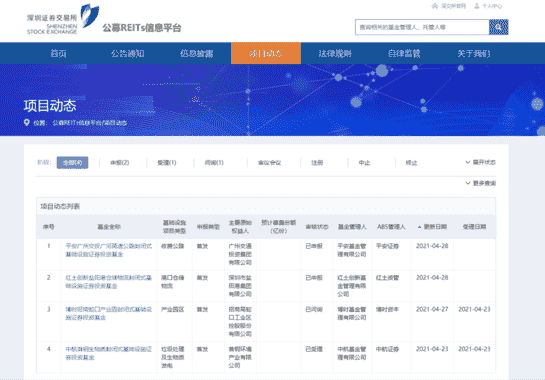
Task: Click the person icon beside 个人中心
Action: click(x=477, y=6)
